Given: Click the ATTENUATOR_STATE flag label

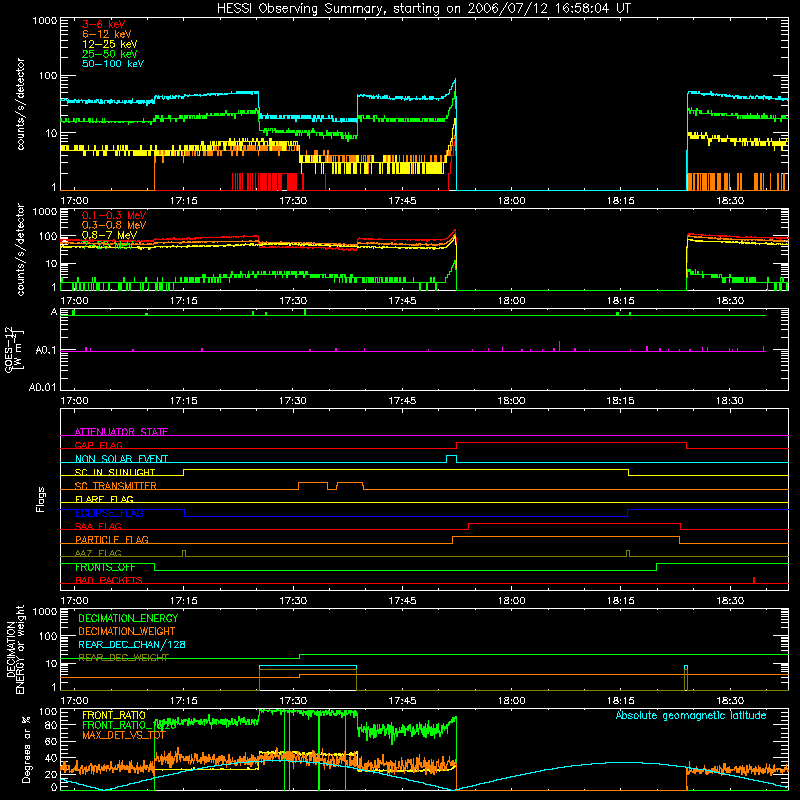Looking at the screenshot, I should coord(121,432).
